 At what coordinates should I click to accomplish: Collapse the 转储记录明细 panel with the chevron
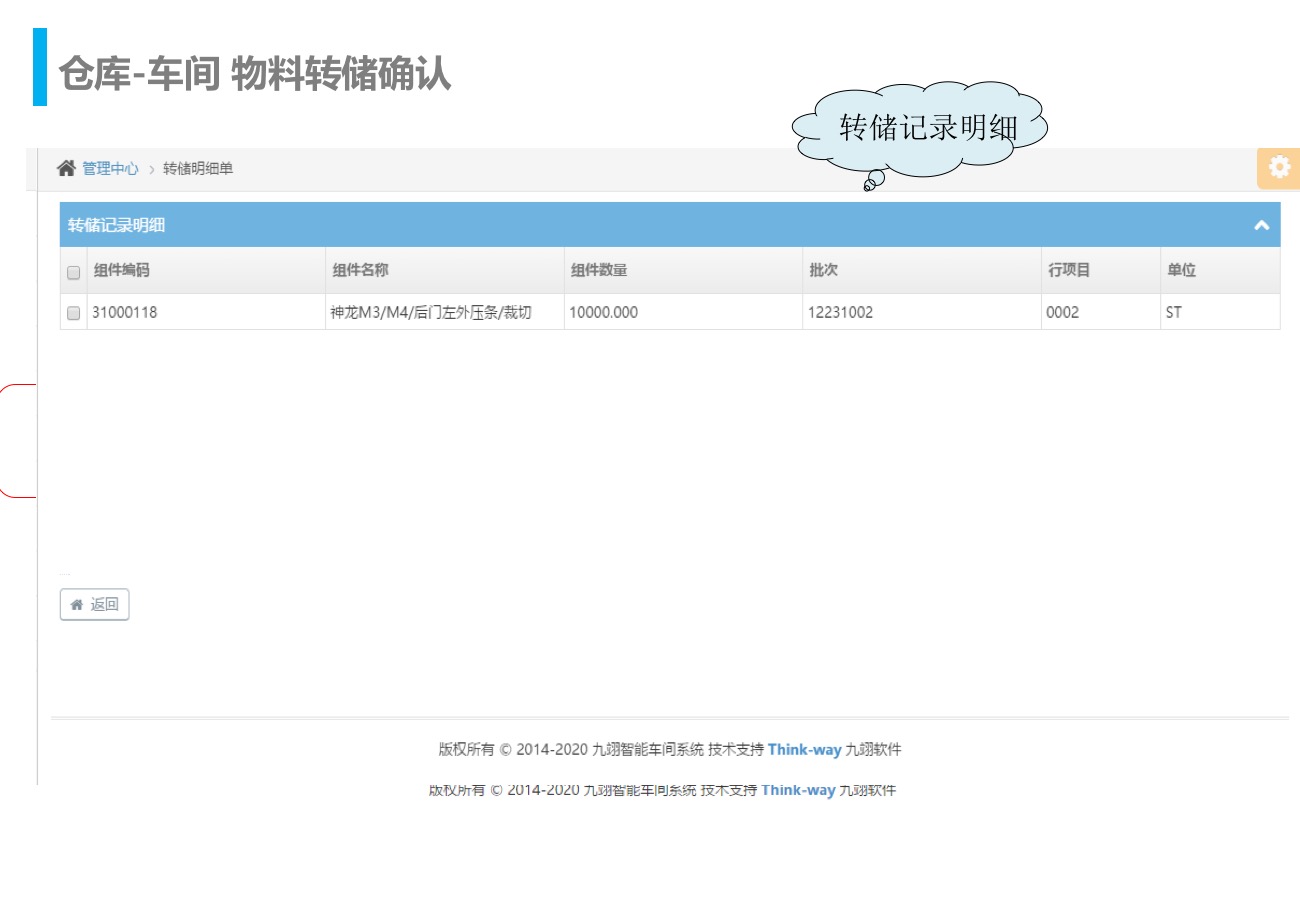[x=1261, y=226]
